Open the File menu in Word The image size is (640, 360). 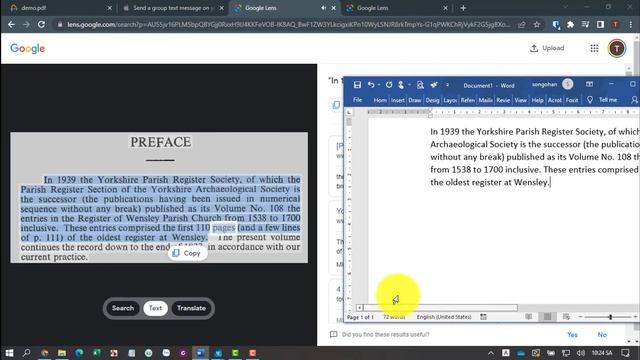358,100
